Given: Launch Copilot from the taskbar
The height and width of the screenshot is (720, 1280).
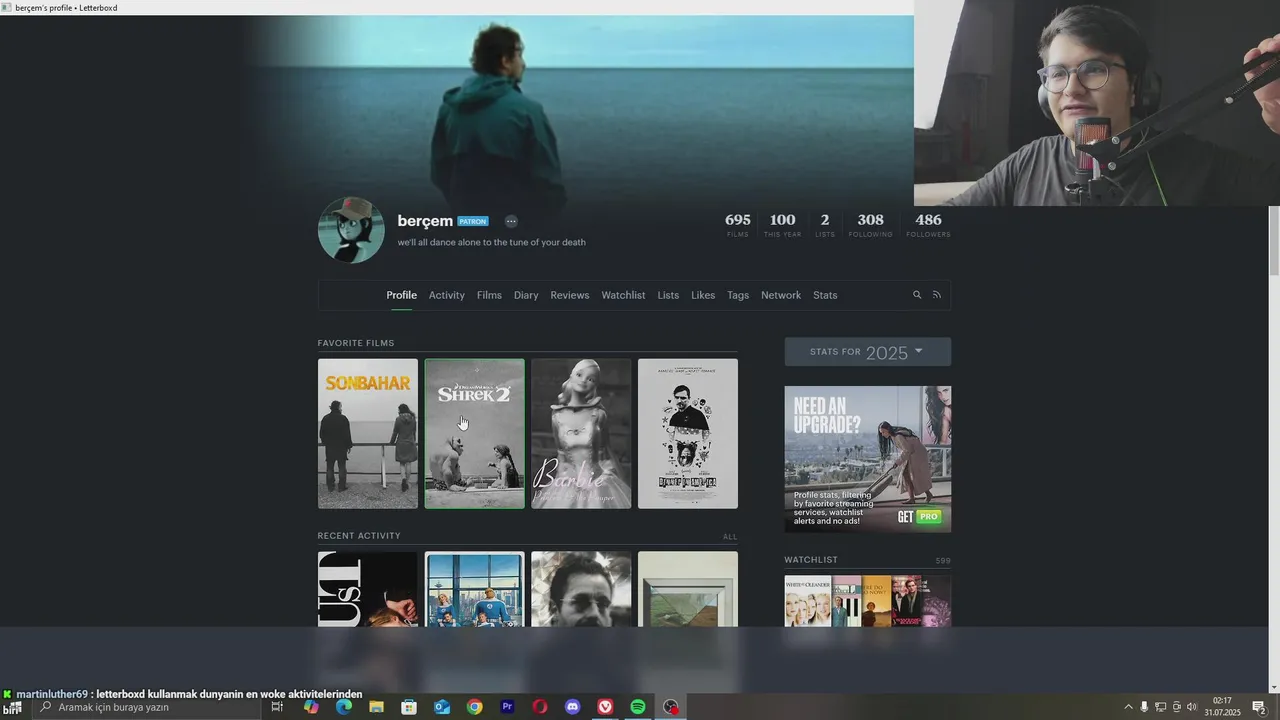Looking at the screenshot, I should pyautogui.click(x=311, y=707).
